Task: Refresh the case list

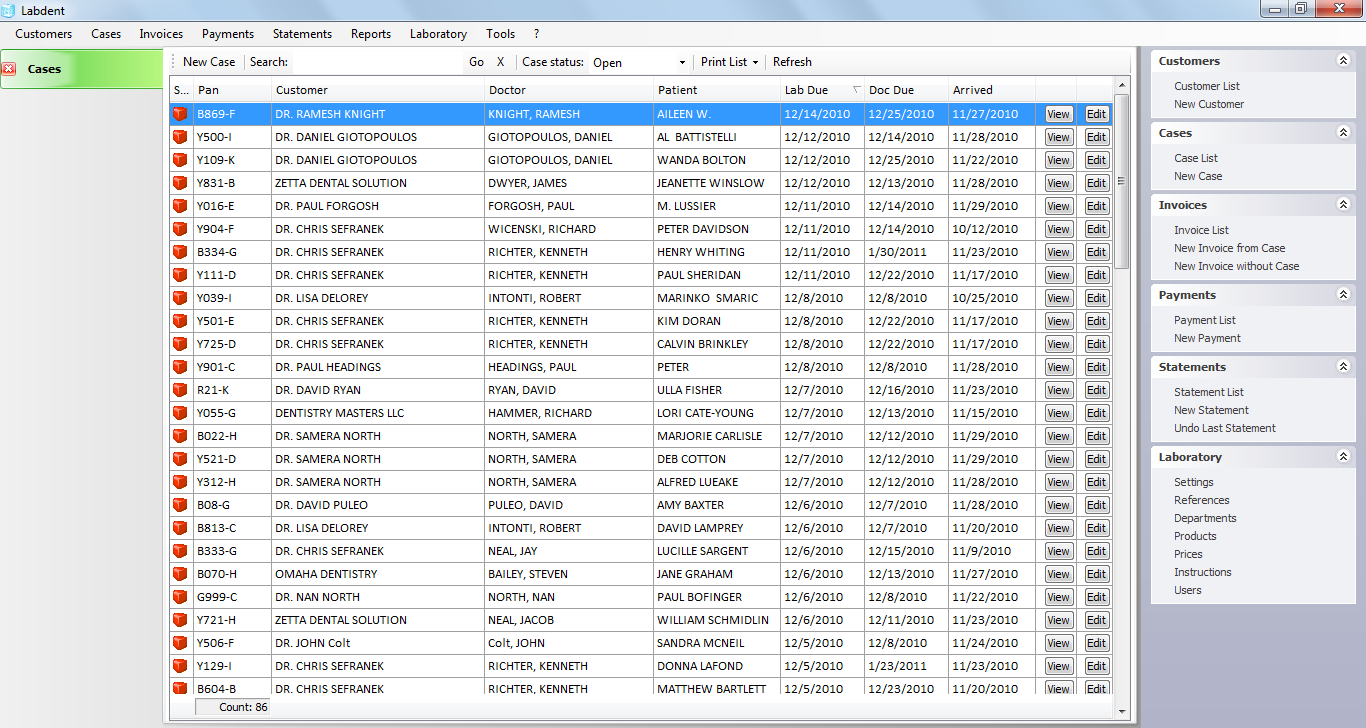Action: (x=792, y=62)
